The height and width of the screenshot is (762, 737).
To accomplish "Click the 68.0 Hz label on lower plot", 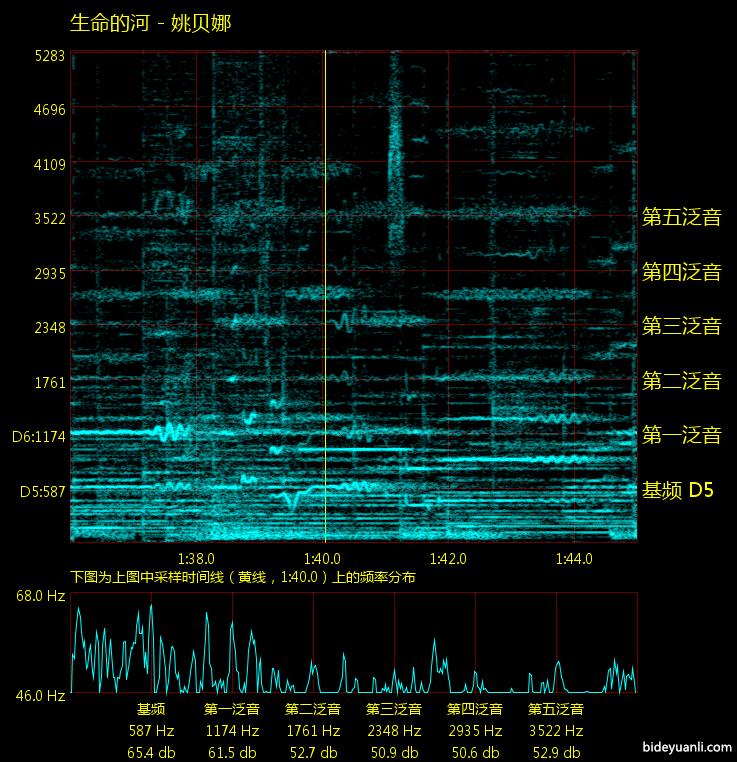I will click(40, 596).
